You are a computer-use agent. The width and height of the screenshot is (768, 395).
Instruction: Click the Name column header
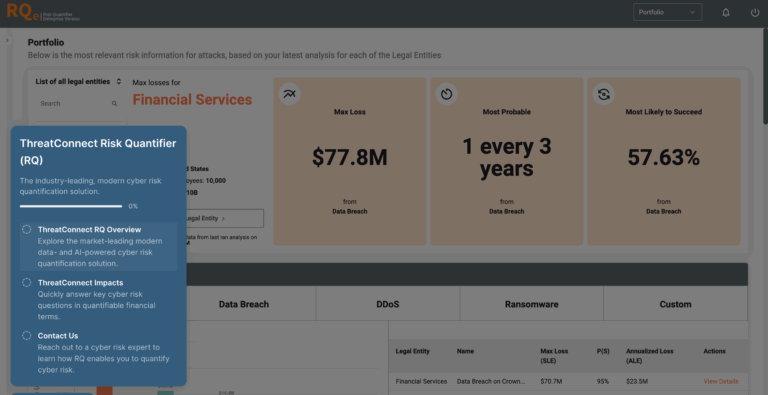click(x=465, y=351)
